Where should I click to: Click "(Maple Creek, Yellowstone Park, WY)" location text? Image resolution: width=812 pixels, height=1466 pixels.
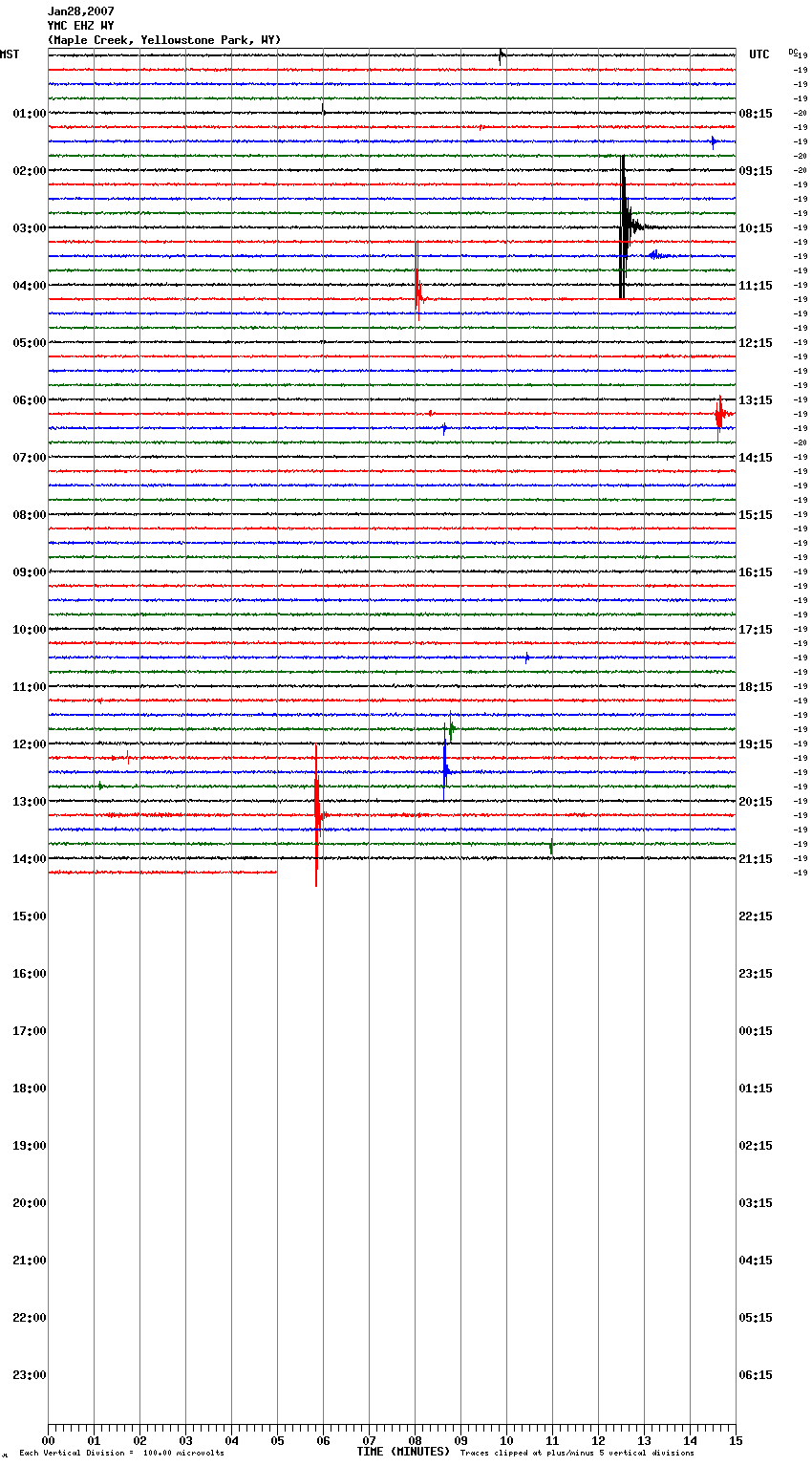pyautogui.click(x=164, y=40)
